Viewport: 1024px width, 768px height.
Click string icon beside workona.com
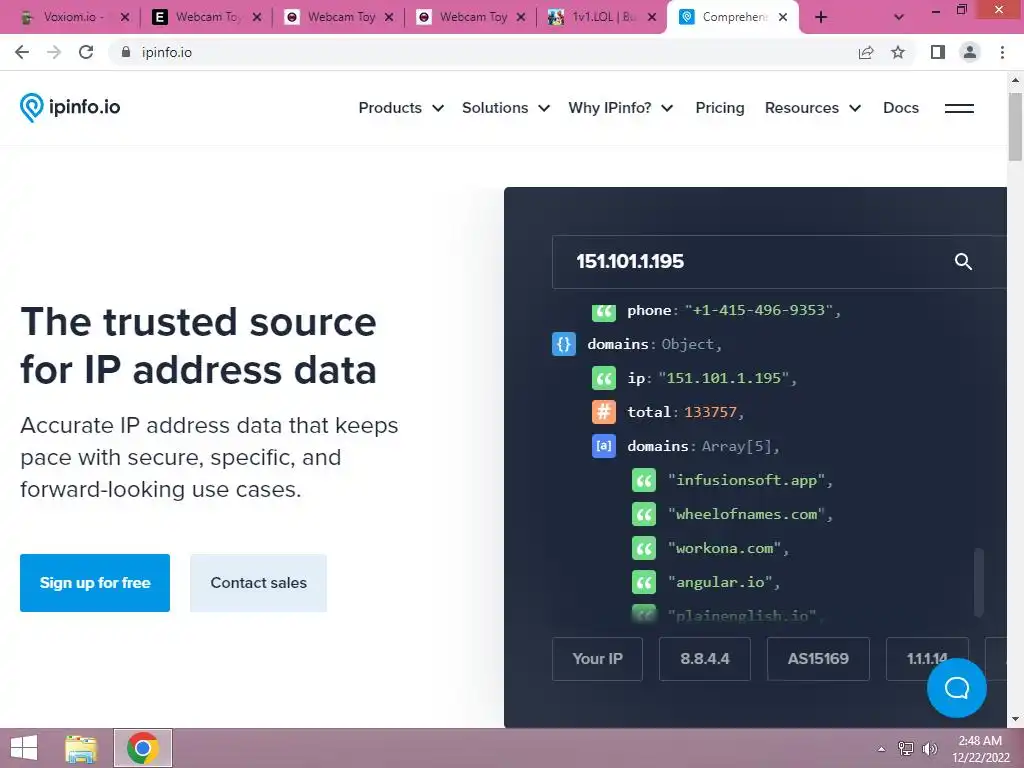[x=644, y=549]
